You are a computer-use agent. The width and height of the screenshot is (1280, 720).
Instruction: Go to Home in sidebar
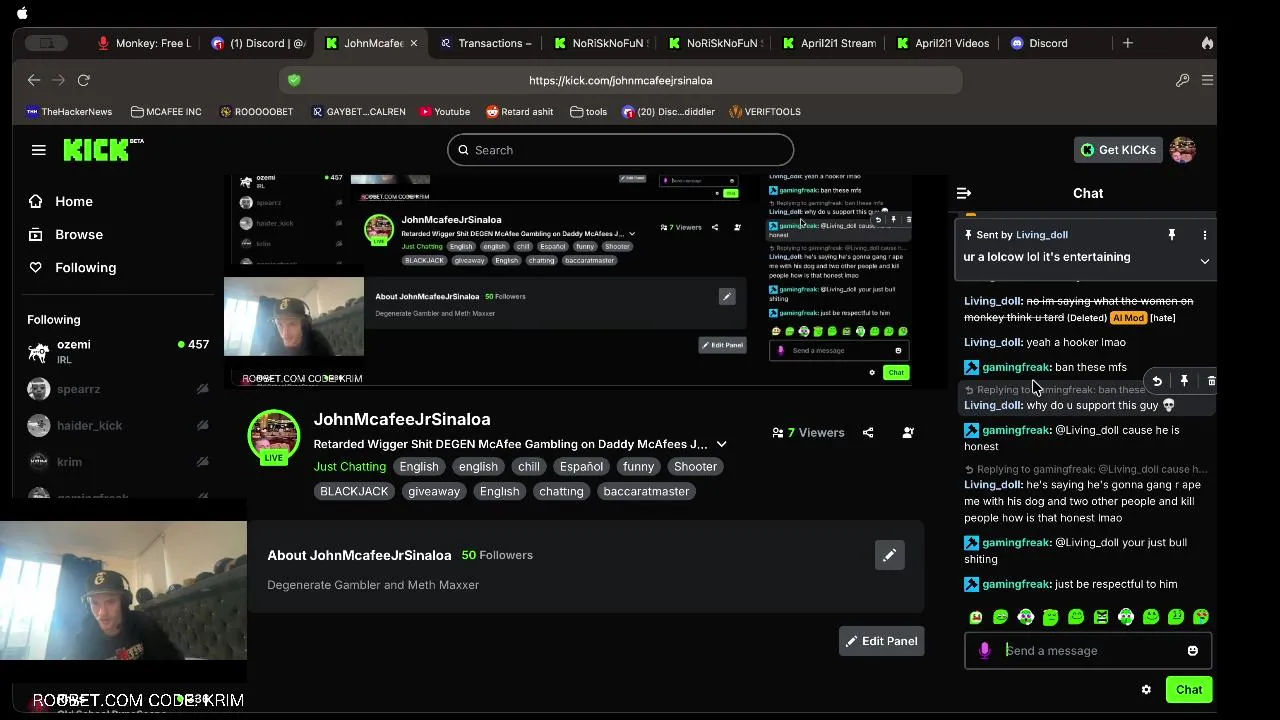73,201
